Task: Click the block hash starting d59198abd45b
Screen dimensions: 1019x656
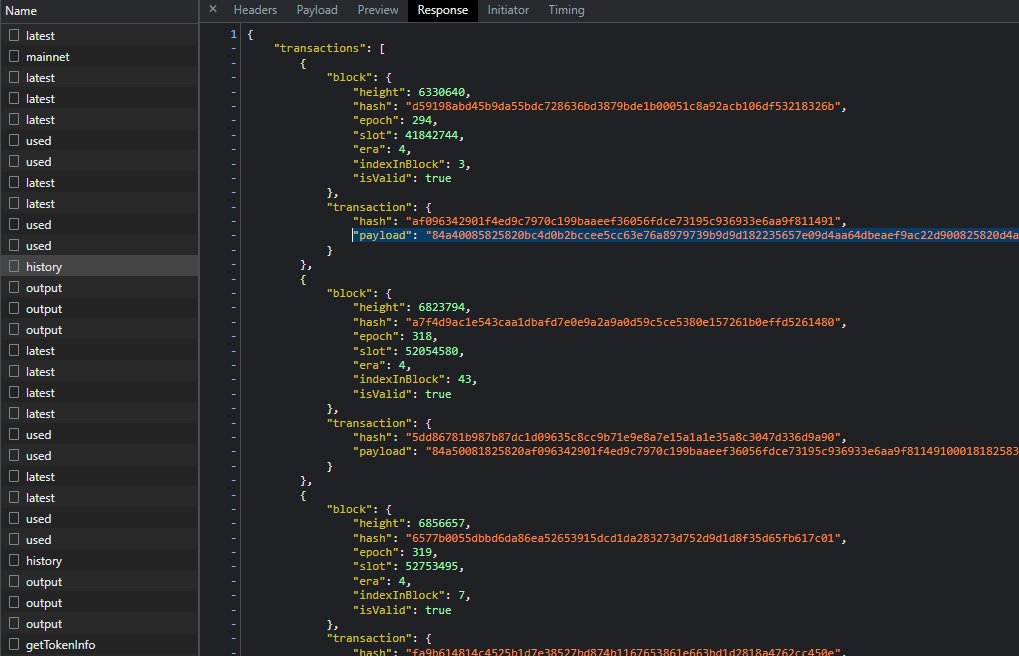Action: point(623,106)
